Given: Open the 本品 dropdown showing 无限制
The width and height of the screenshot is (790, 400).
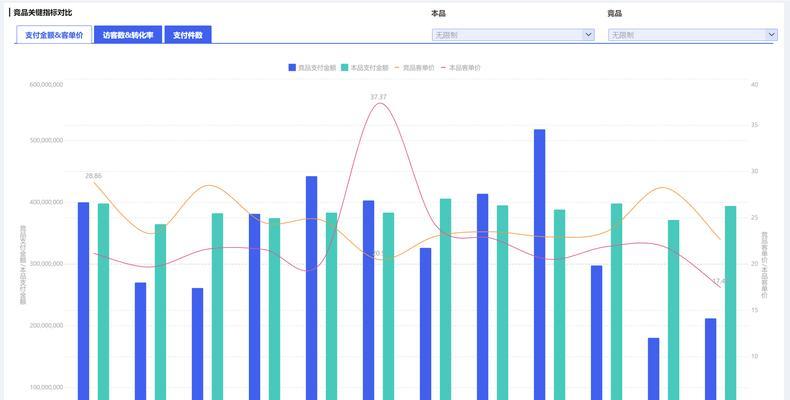Looking at the screenshot, I should click(513, 35).
